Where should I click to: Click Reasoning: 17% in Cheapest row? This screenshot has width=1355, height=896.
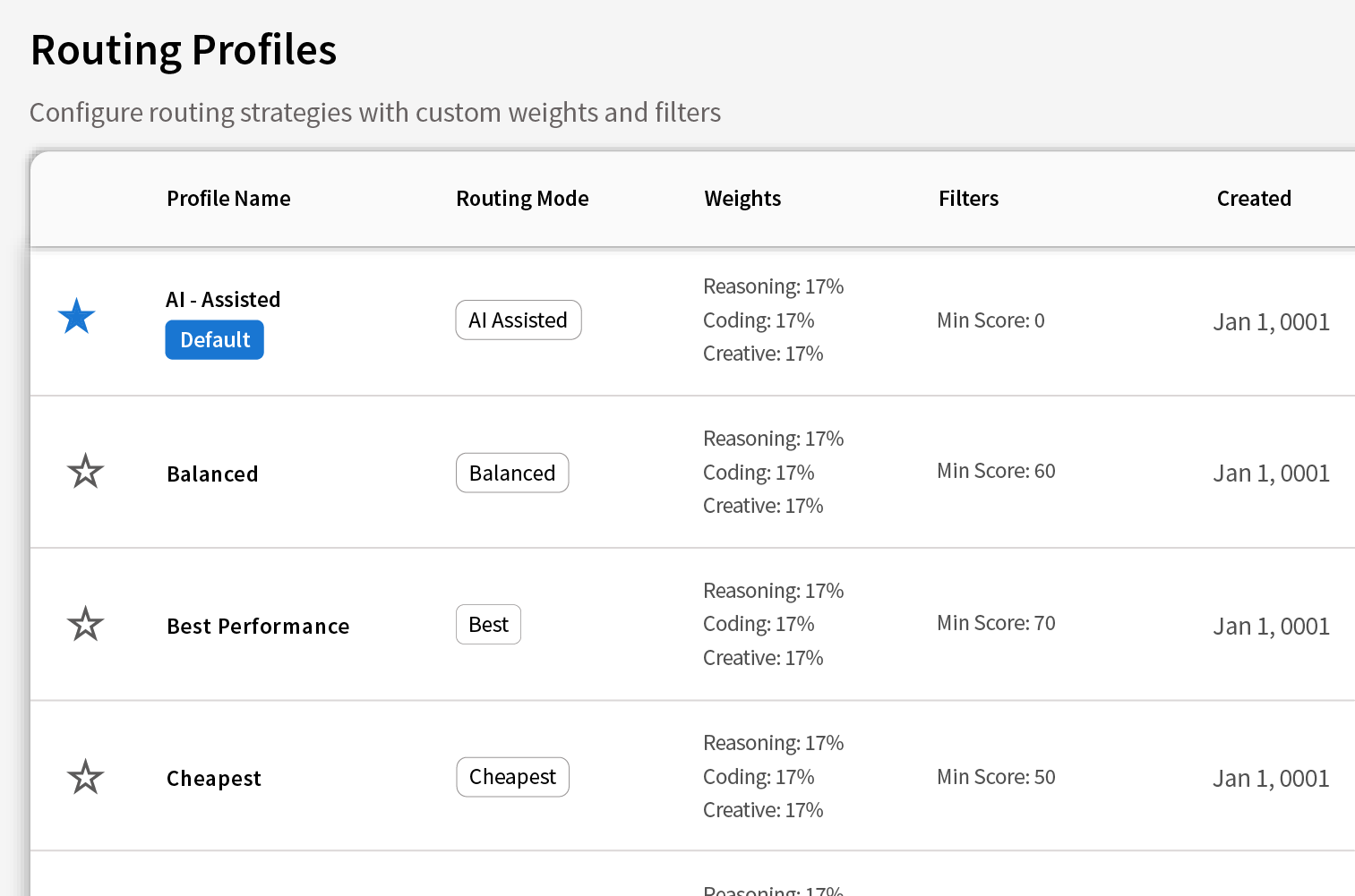coord(774,743)
